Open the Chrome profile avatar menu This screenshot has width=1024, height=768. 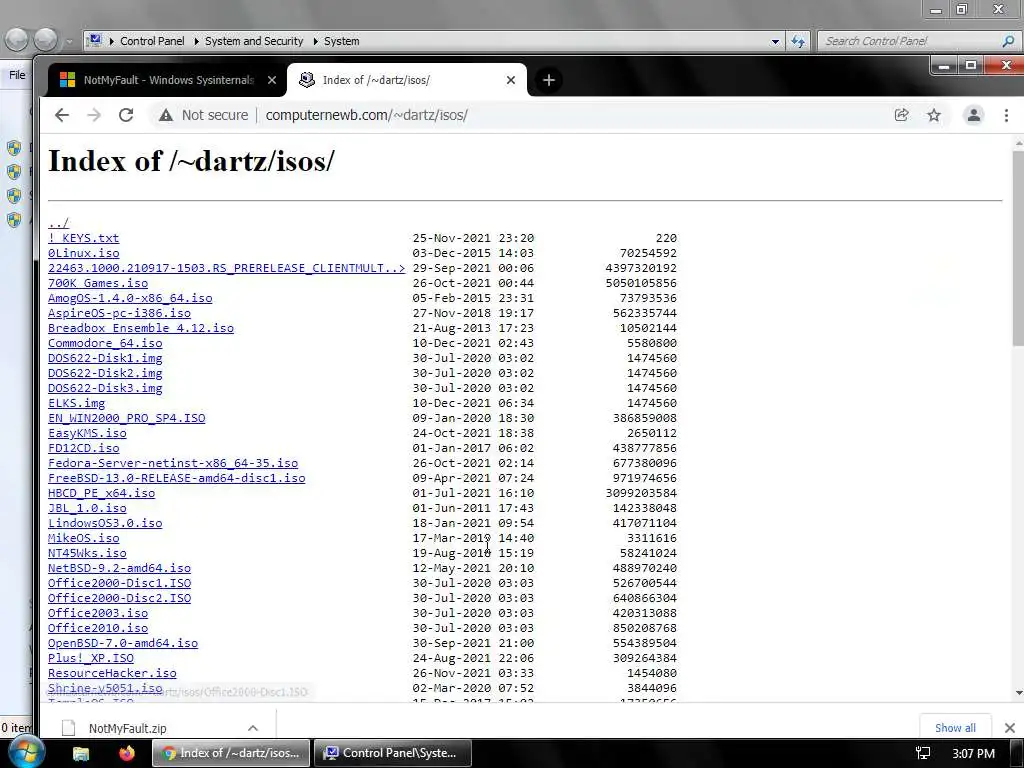click(974, 116)
